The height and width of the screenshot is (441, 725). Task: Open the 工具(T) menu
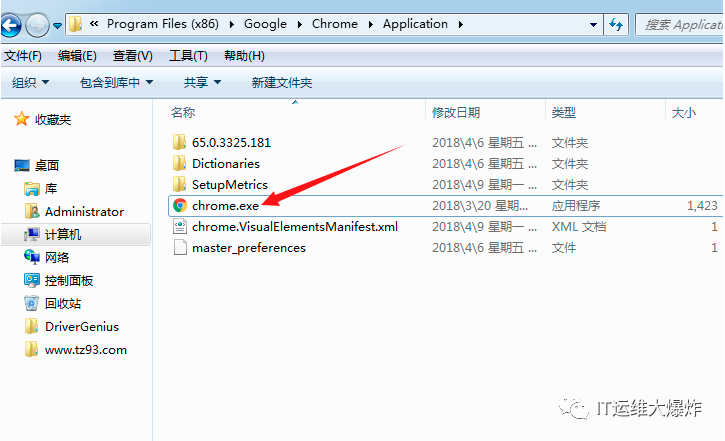(x=188, y=56)
